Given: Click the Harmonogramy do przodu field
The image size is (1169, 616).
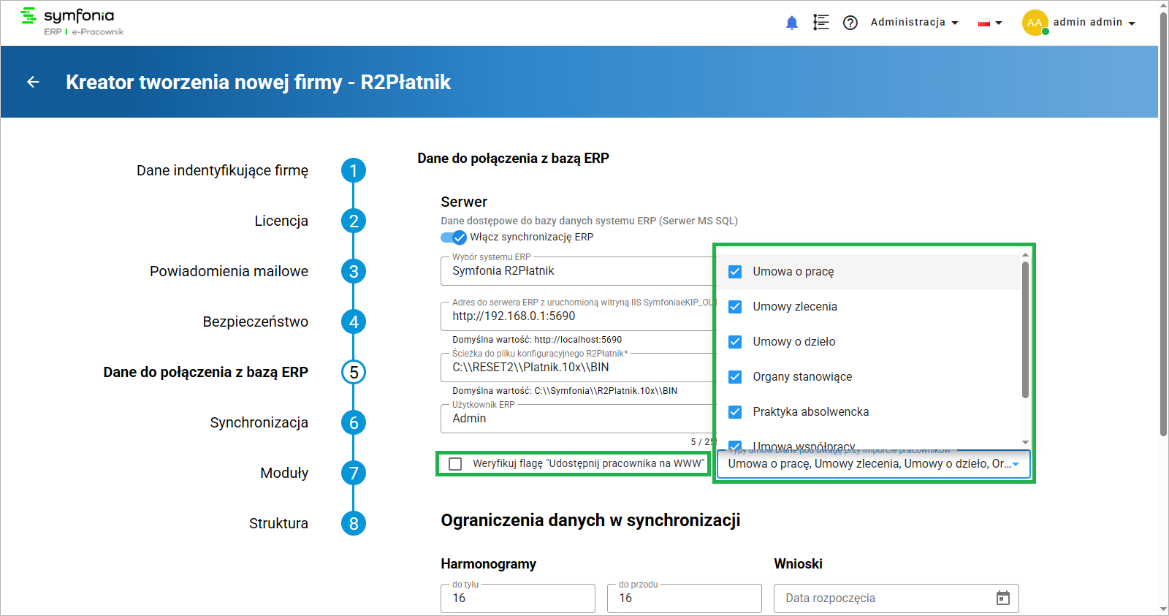Looking at the screenshot, I should [684, 598].
